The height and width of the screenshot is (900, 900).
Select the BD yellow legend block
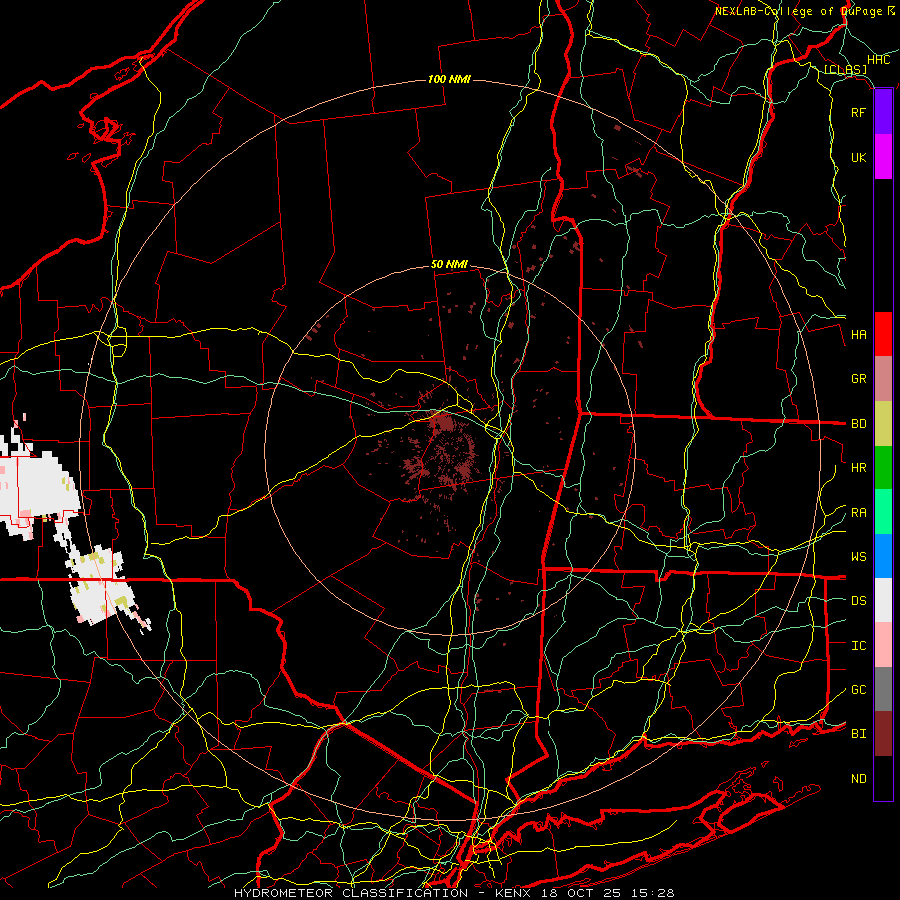883,423
